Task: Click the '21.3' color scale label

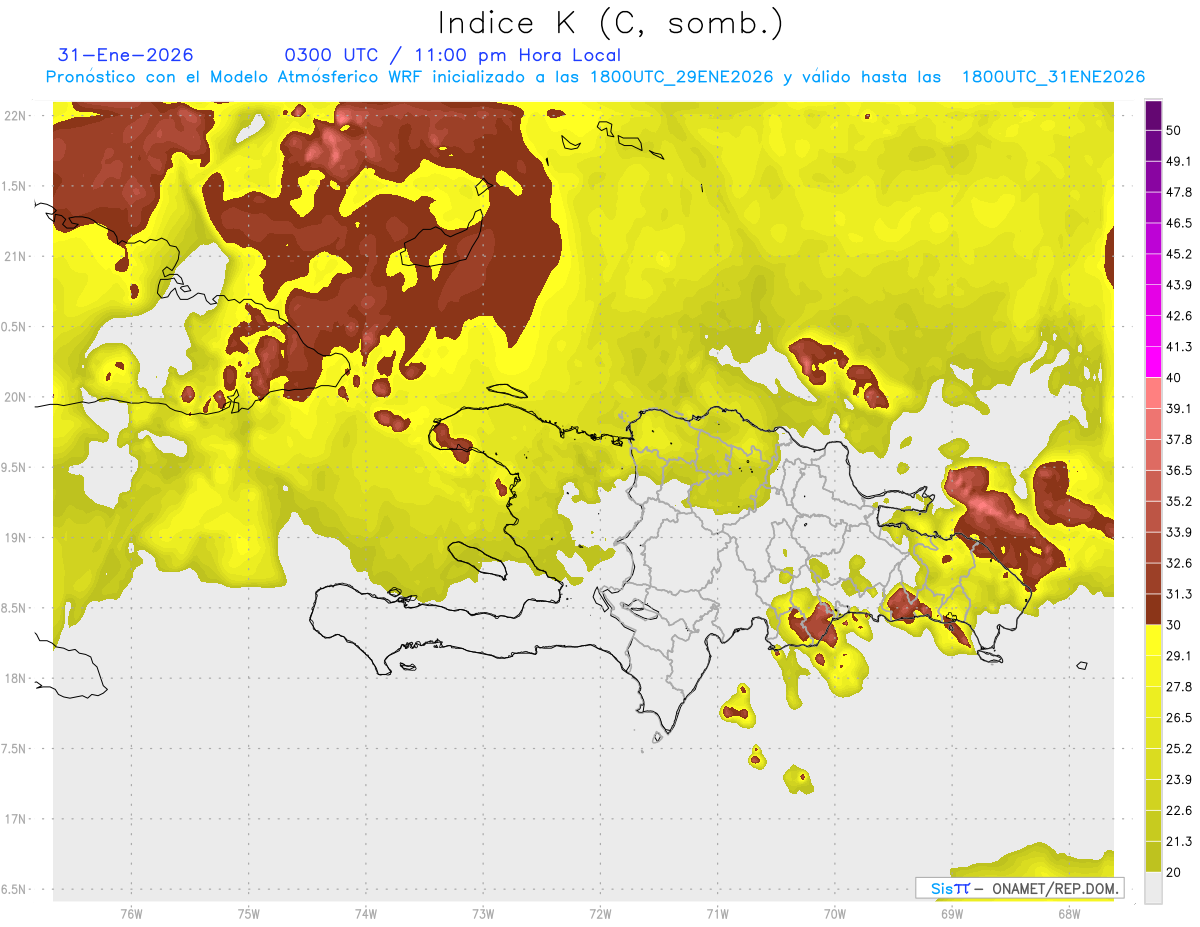Action: [x=1179, y=842]
